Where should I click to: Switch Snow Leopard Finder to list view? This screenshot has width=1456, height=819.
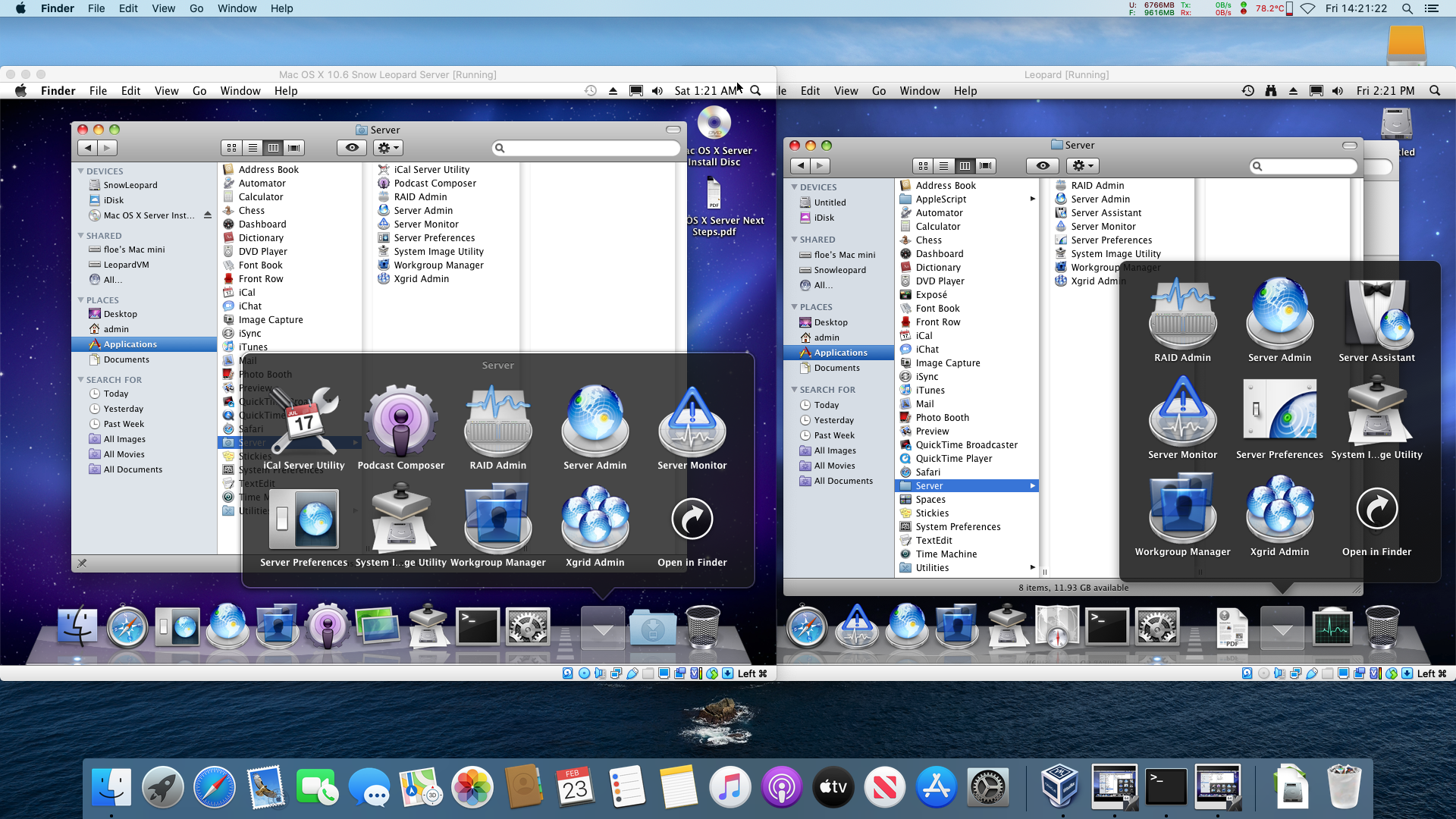[253, 148]
